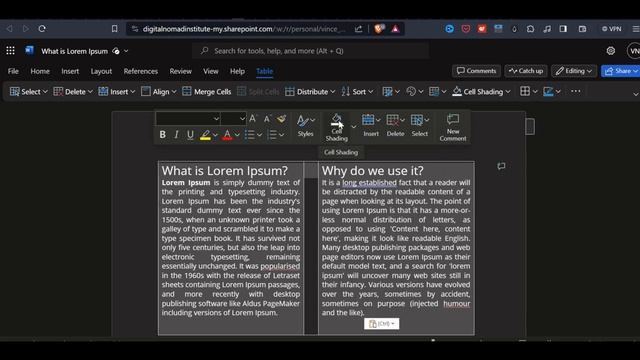The height and width of the screenshot is (360, 640).
Task: Open the ribbon Delete dropdown
Action: click(x=73, y=91)
